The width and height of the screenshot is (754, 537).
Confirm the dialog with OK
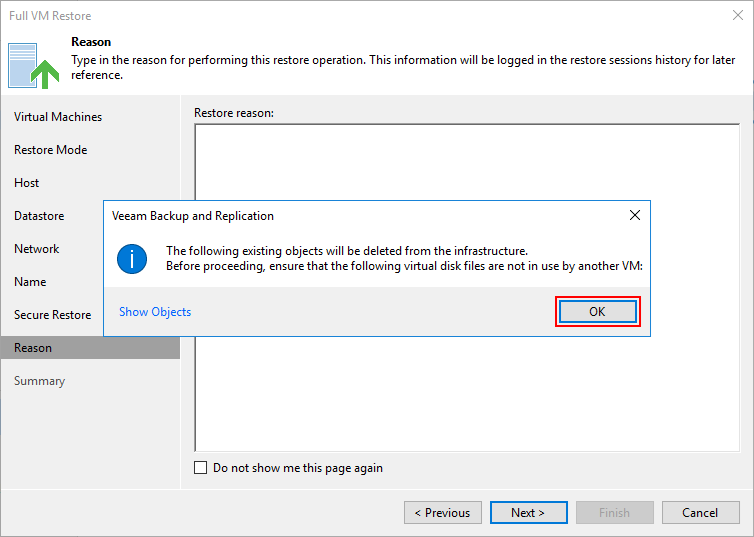tap(597, 312)
